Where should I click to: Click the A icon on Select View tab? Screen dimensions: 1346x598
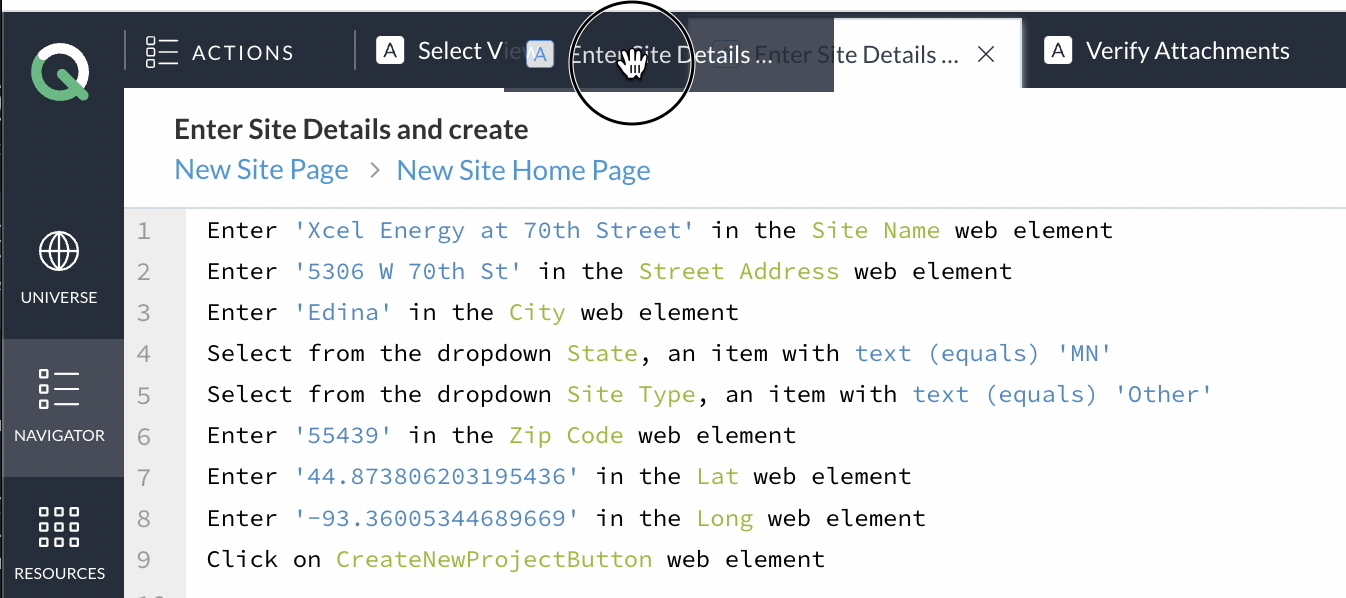pos(389,50)
